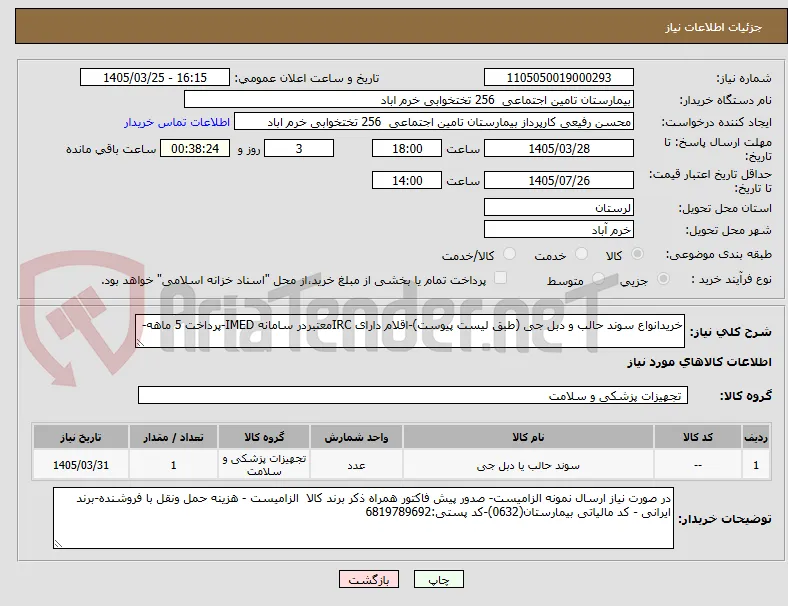Viewport: 788px width, 606px height.
Task: Click the اطلاعات کالاهای مورد نیاز heading
Action: point(699,362)
